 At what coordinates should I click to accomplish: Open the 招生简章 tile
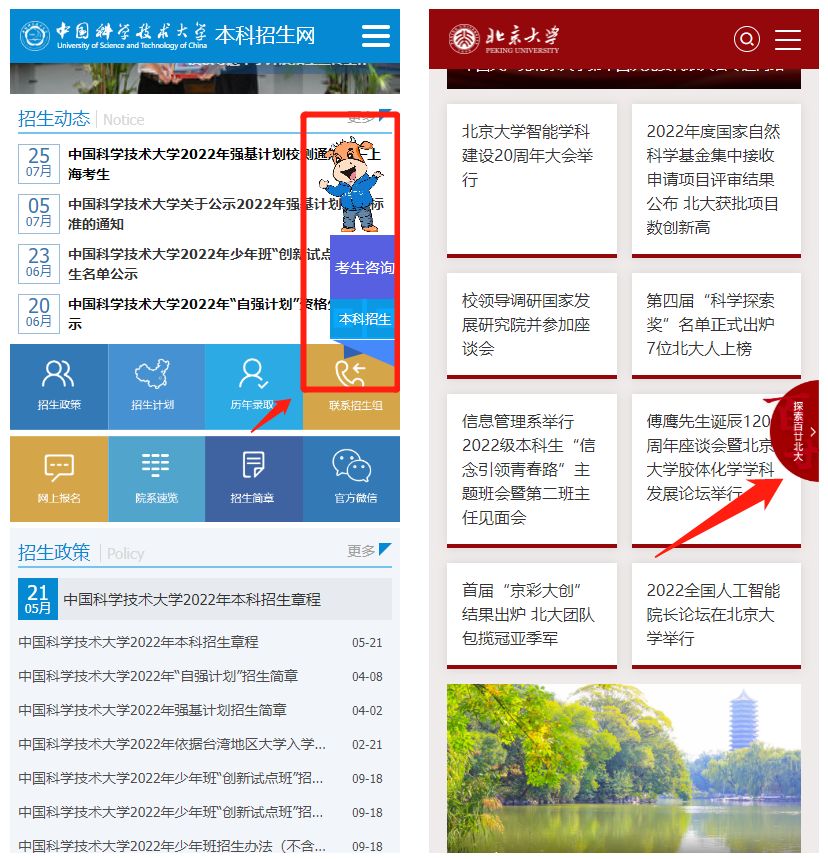click(254, 479)
